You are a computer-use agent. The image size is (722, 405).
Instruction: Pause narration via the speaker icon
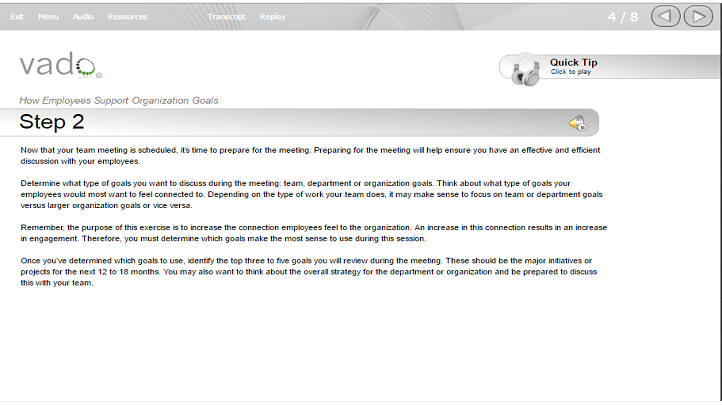(578, 123)
